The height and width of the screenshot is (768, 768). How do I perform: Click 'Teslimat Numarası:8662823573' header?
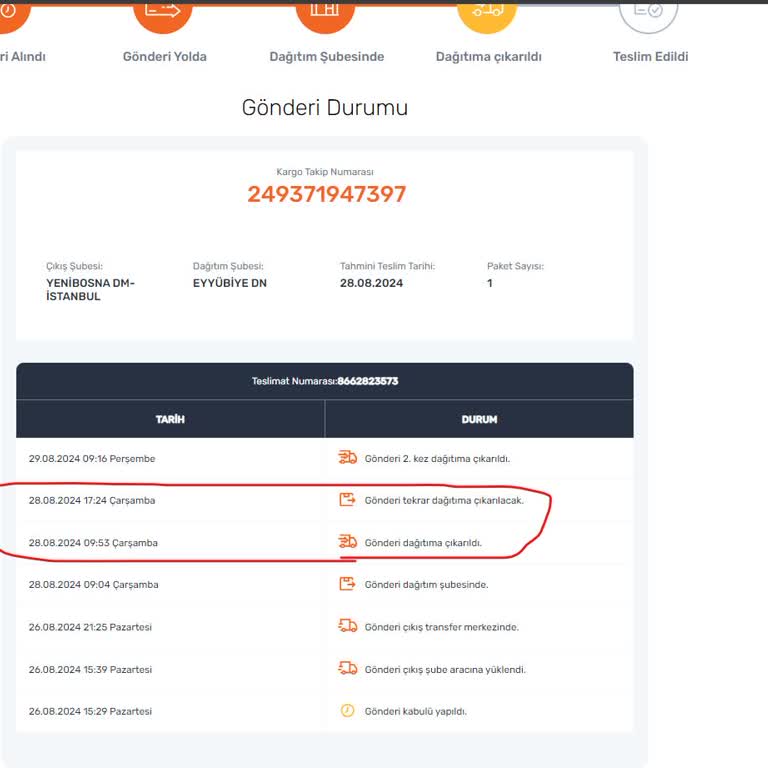click(325, 381)
